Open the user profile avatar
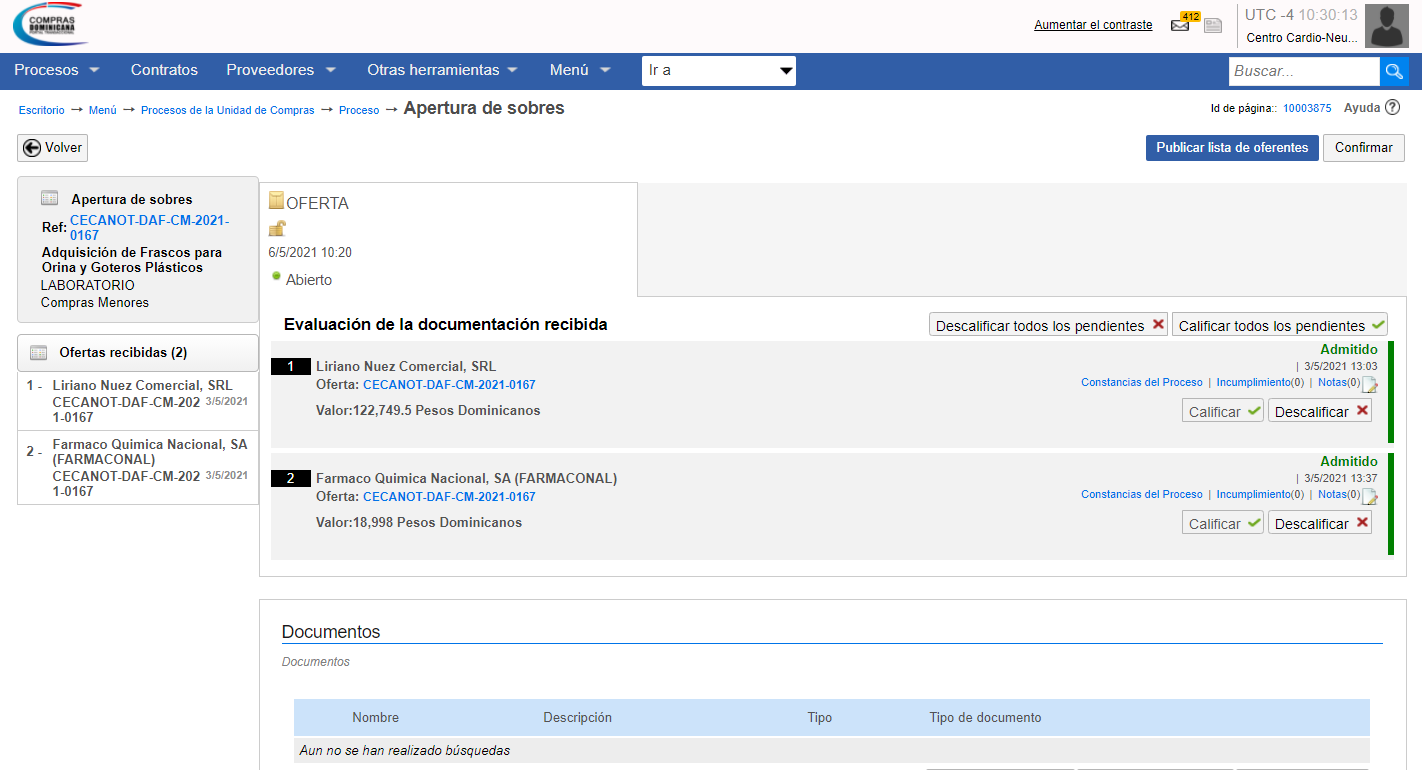The height and width of the screenshot is (770, 1422). point(1393,26)
